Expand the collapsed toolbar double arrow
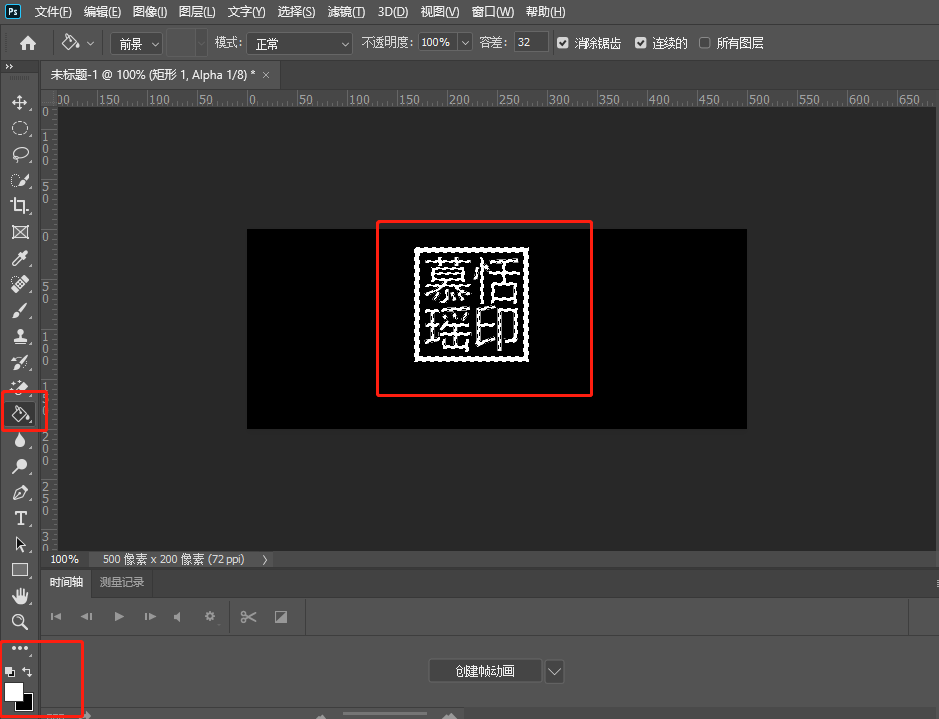 click(x=9, y=66)
